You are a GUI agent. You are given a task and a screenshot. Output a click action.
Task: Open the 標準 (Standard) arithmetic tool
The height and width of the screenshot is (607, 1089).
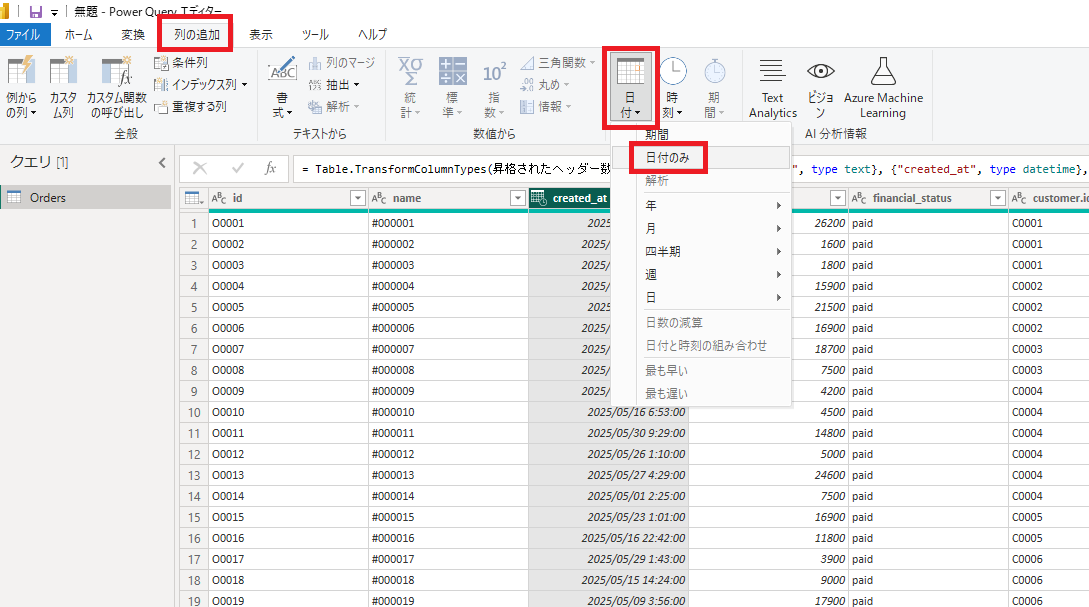pyautogui.click(x=452, y=88)
